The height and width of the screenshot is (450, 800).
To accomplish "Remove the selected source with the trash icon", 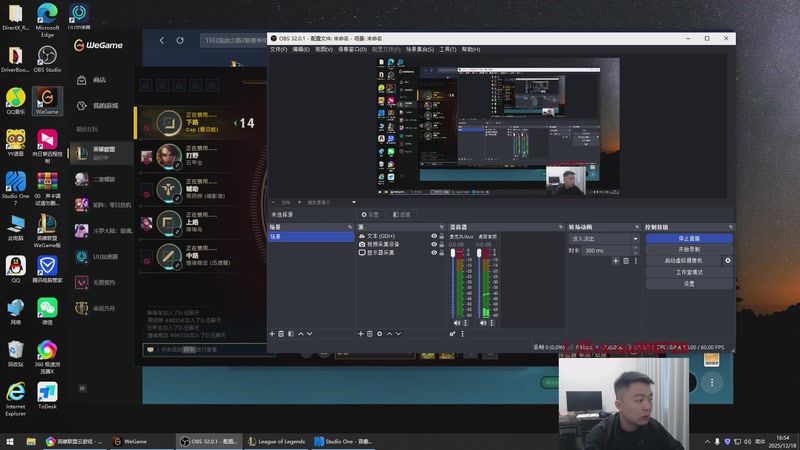I will (x=370, y=334).
